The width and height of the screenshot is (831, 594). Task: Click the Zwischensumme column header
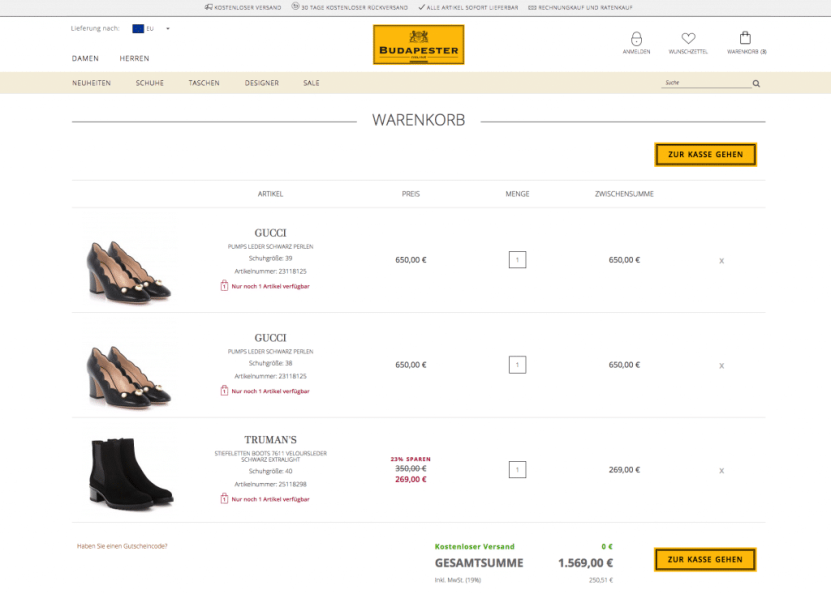[x=624, y=194]
